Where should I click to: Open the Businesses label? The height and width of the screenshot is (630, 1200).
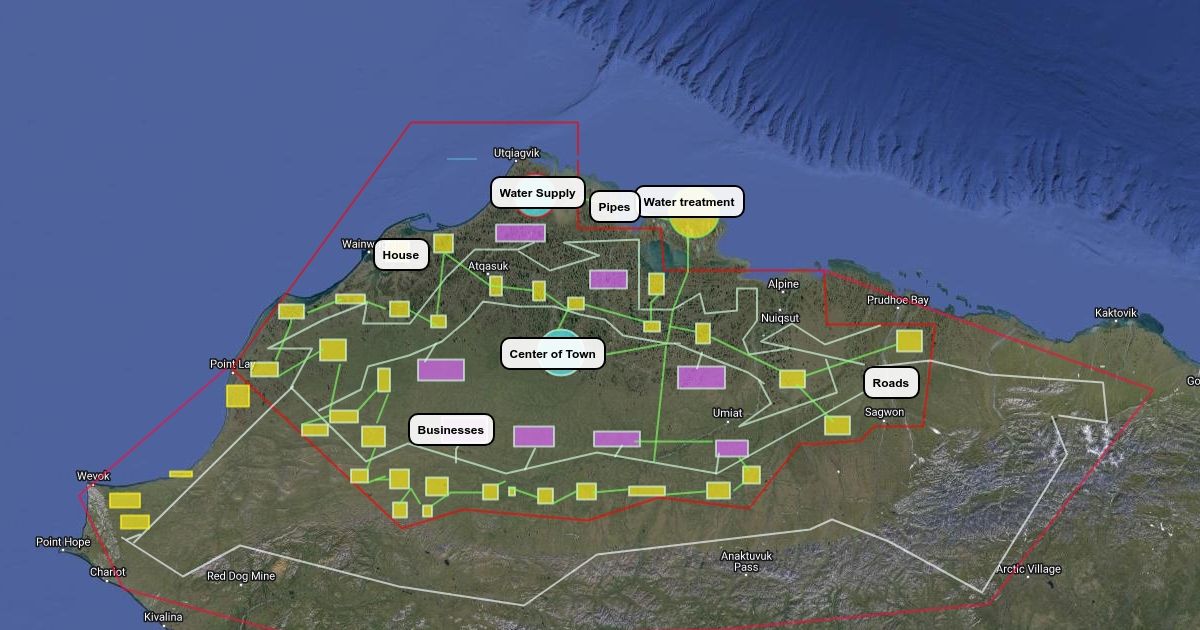[x=451, y=430]
